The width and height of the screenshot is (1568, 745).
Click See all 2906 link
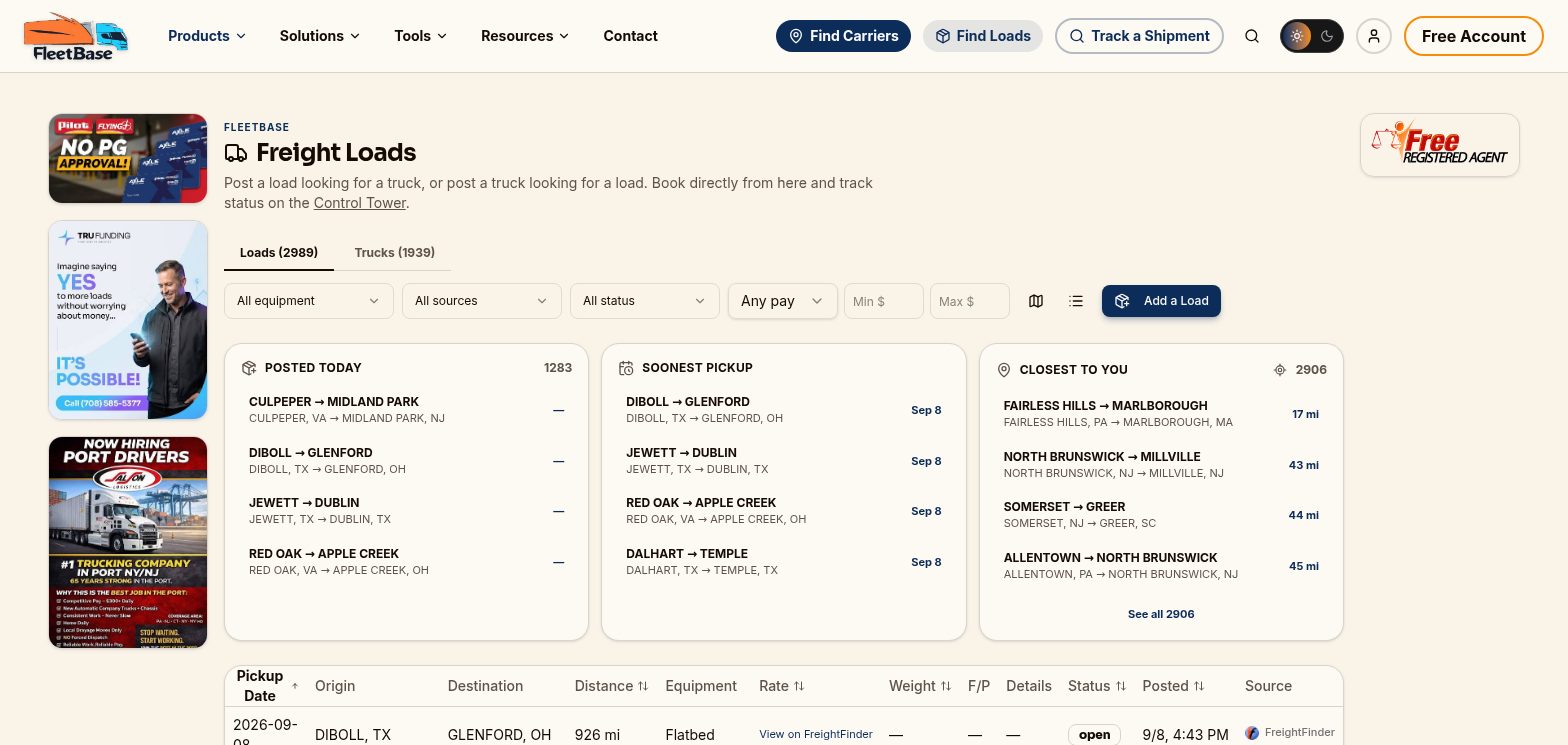[x=1161, y=614]
